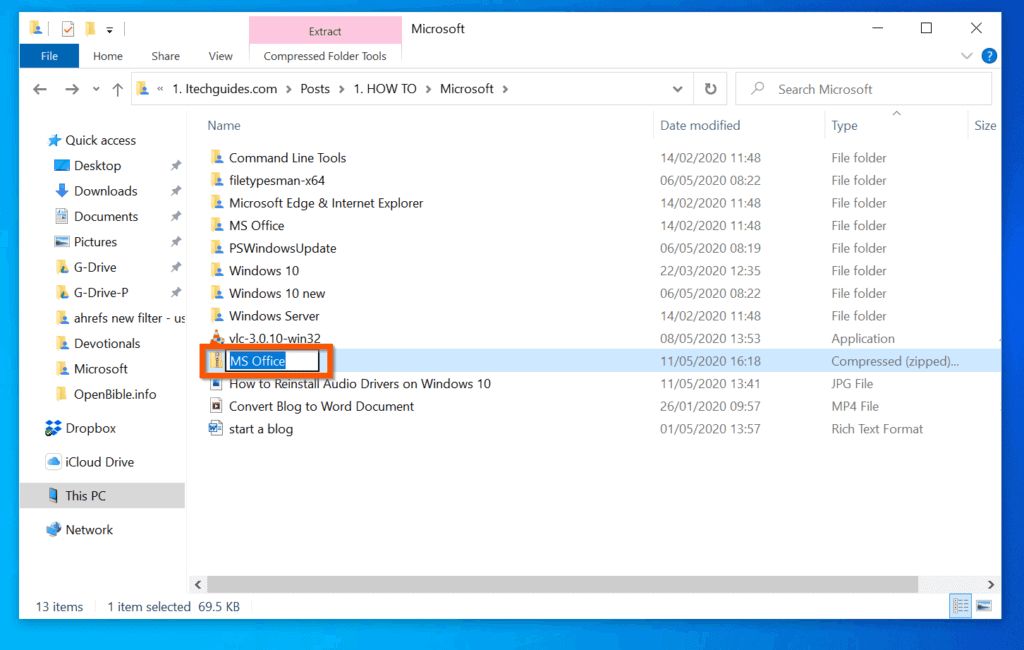The width and height of the screenshot is (1024, 650).
Task: Navigate to Posts via the breadcrumb link
Action: point(315,88)
